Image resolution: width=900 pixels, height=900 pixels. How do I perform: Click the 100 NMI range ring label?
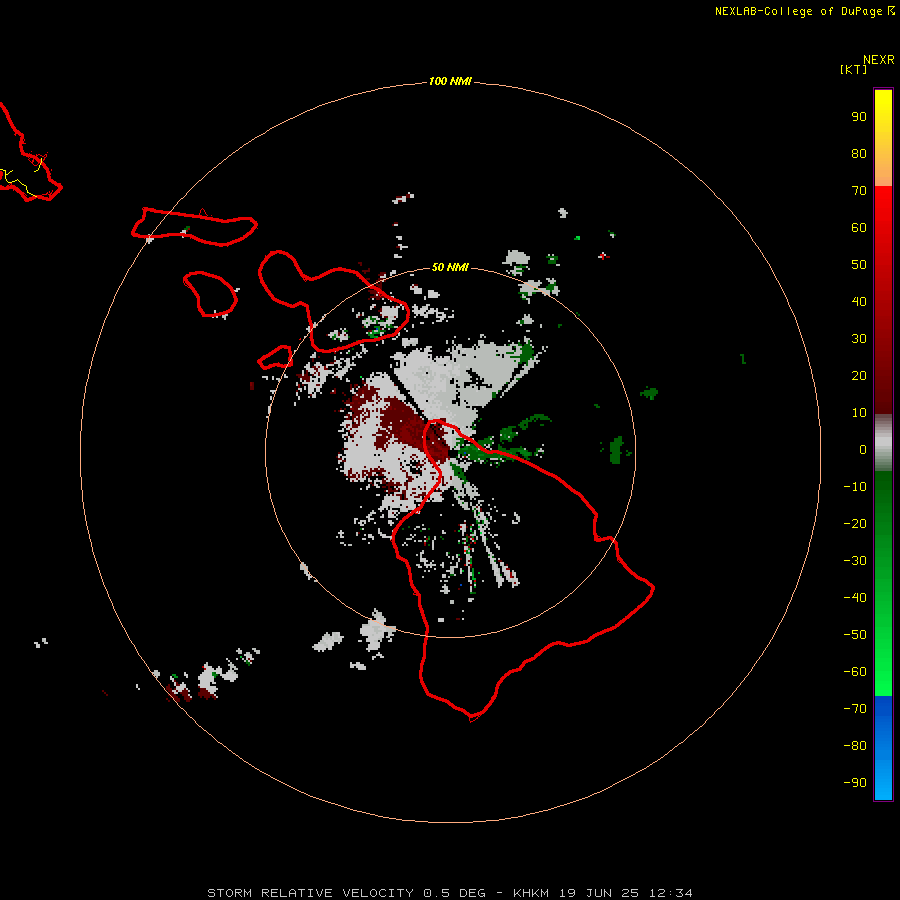450,82
